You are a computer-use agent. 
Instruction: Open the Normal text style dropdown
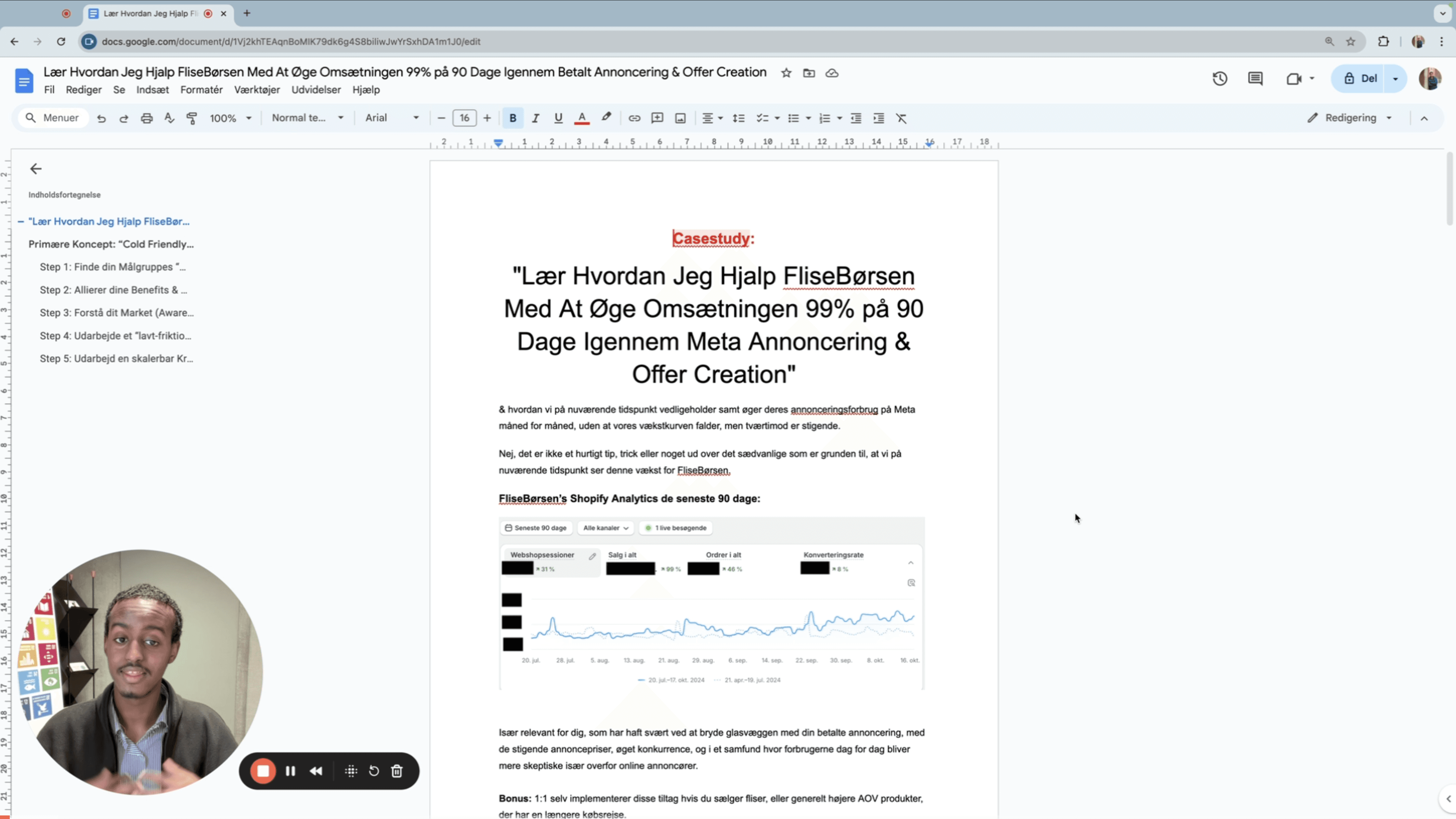(x=308, y=118)
